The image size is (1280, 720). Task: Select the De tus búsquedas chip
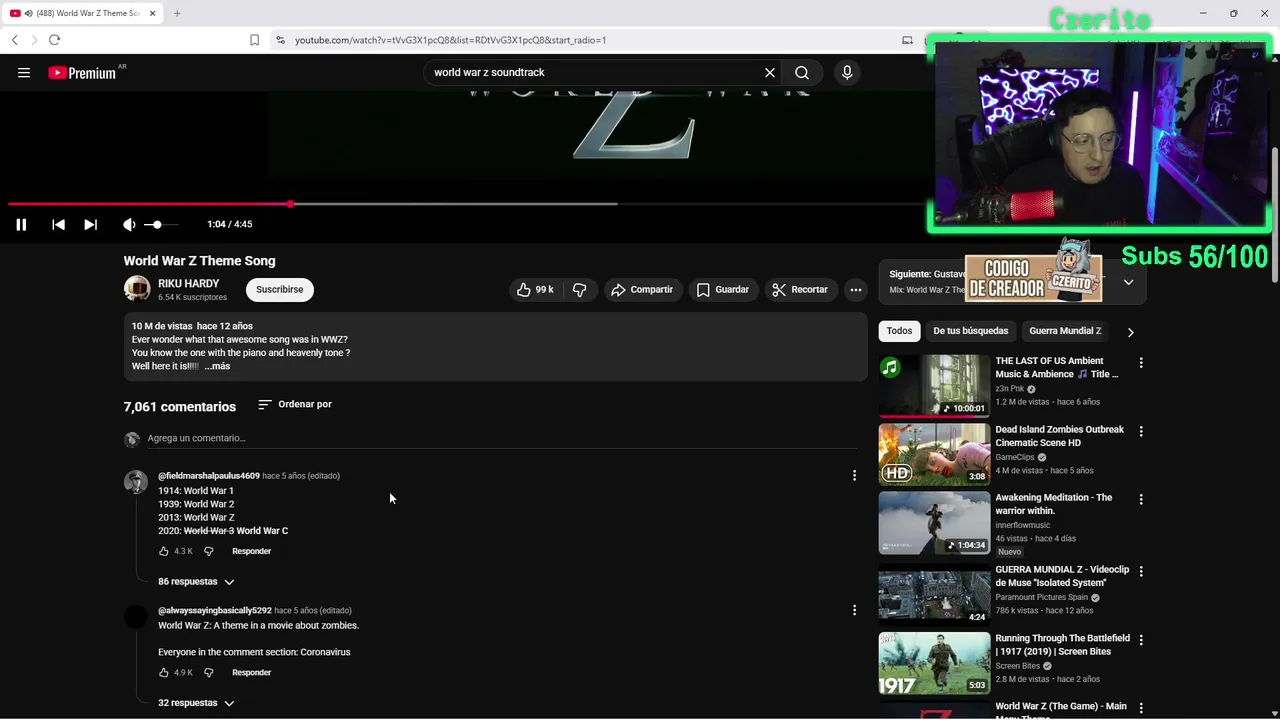tap(971, 331)
